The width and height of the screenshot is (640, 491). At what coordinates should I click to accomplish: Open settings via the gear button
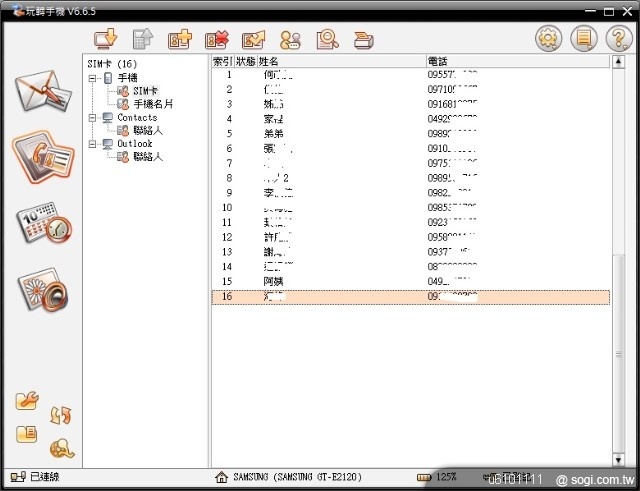point(548,39)
